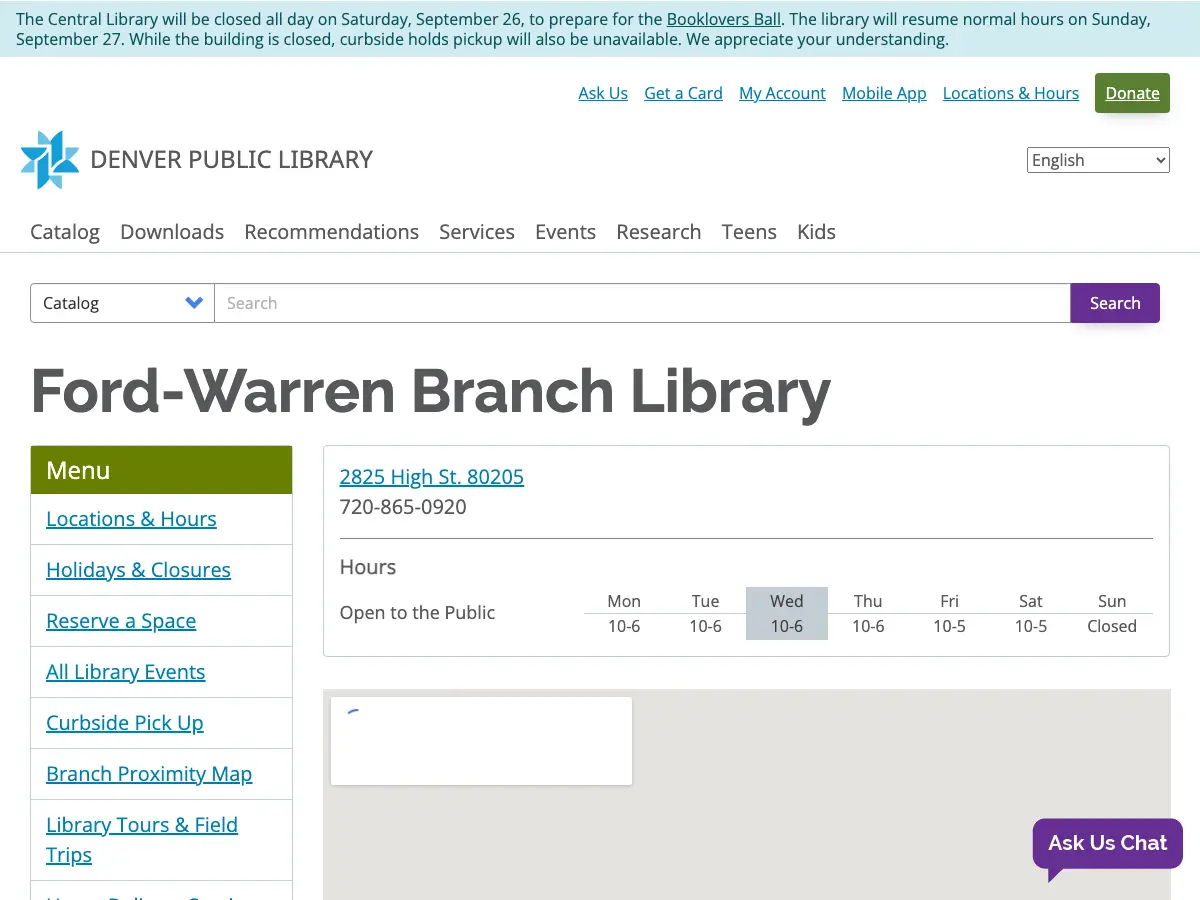
Task: Open Locations & Hours in top bar
Action: 1011,93
